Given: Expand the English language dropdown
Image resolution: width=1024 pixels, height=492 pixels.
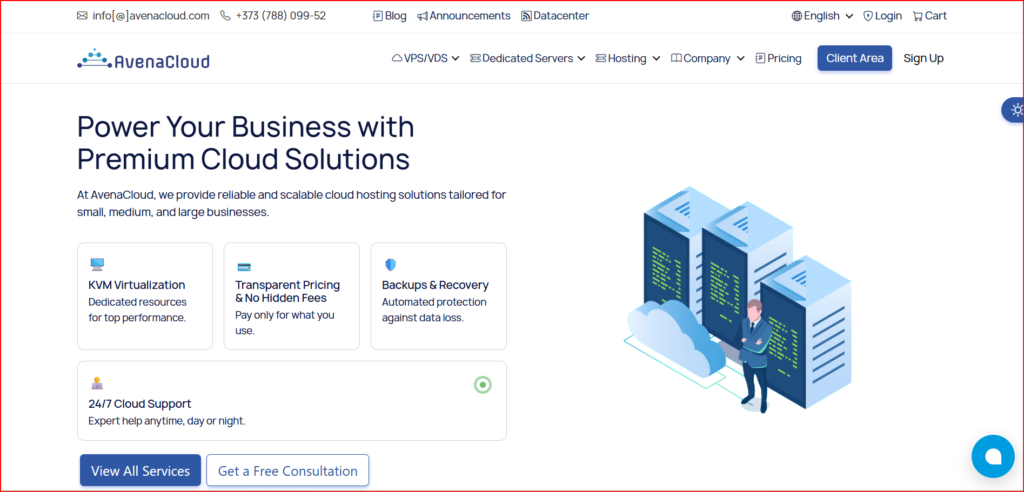Looking at the screenshot, I should tap(822, 16).
